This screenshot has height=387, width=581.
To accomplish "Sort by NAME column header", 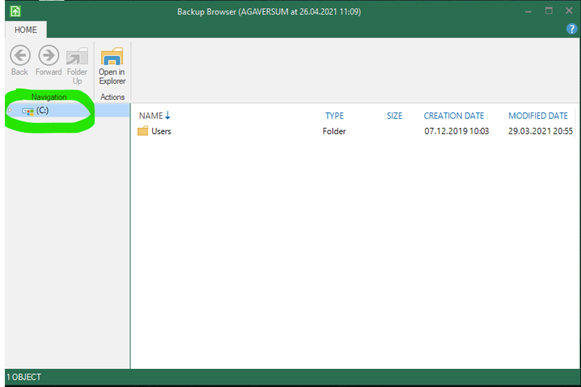I will point(151,116).
